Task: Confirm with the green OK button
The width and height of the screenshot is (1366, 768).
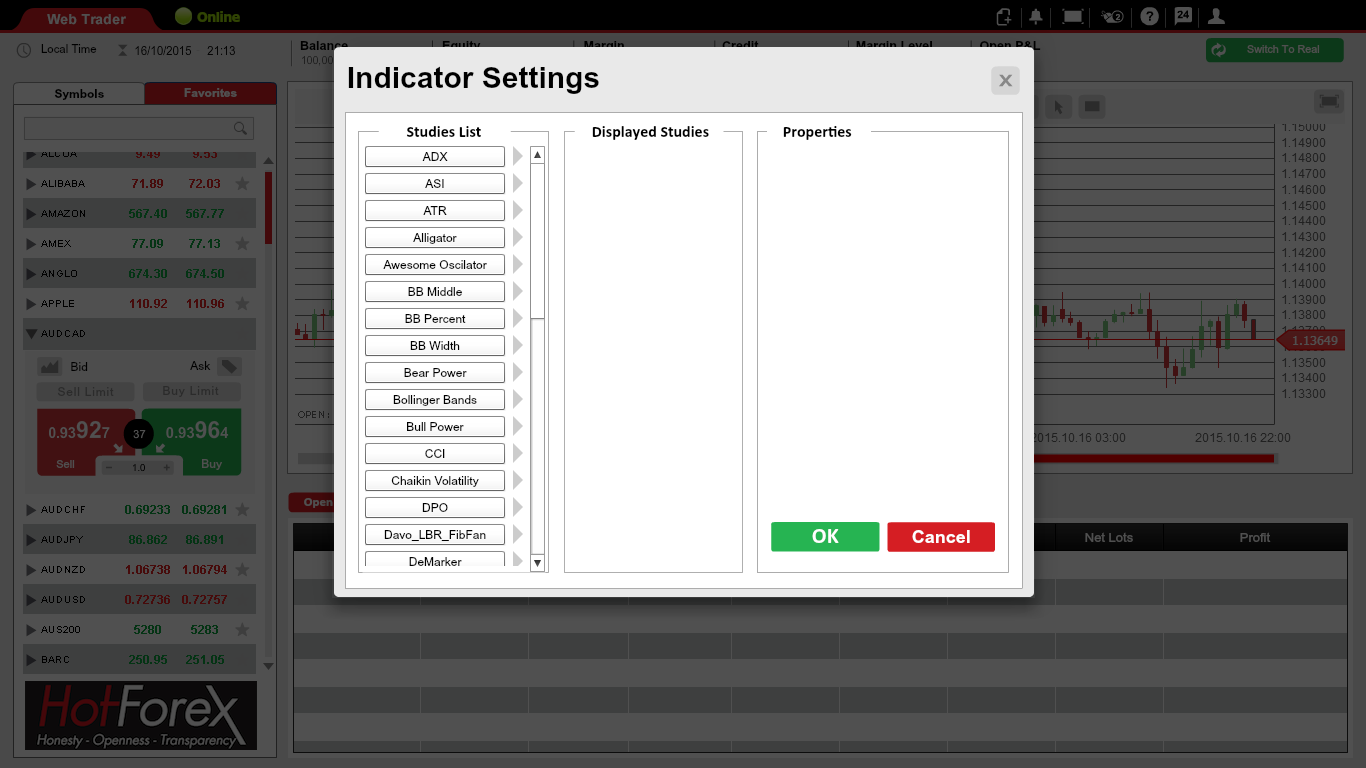Action: coord(825,537)
